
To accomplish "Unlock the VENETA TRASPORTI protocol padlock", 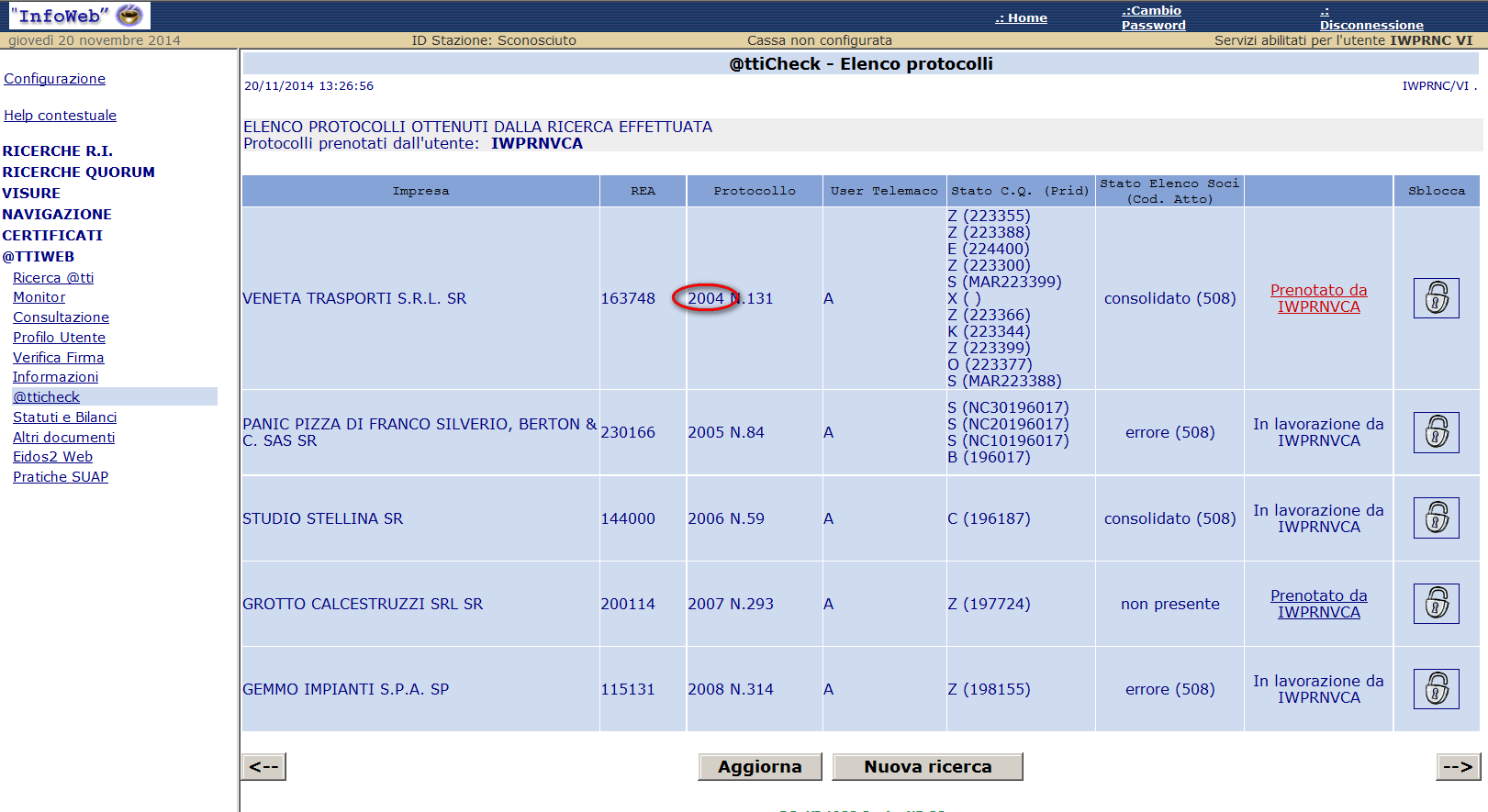I will coord(1436,298).
